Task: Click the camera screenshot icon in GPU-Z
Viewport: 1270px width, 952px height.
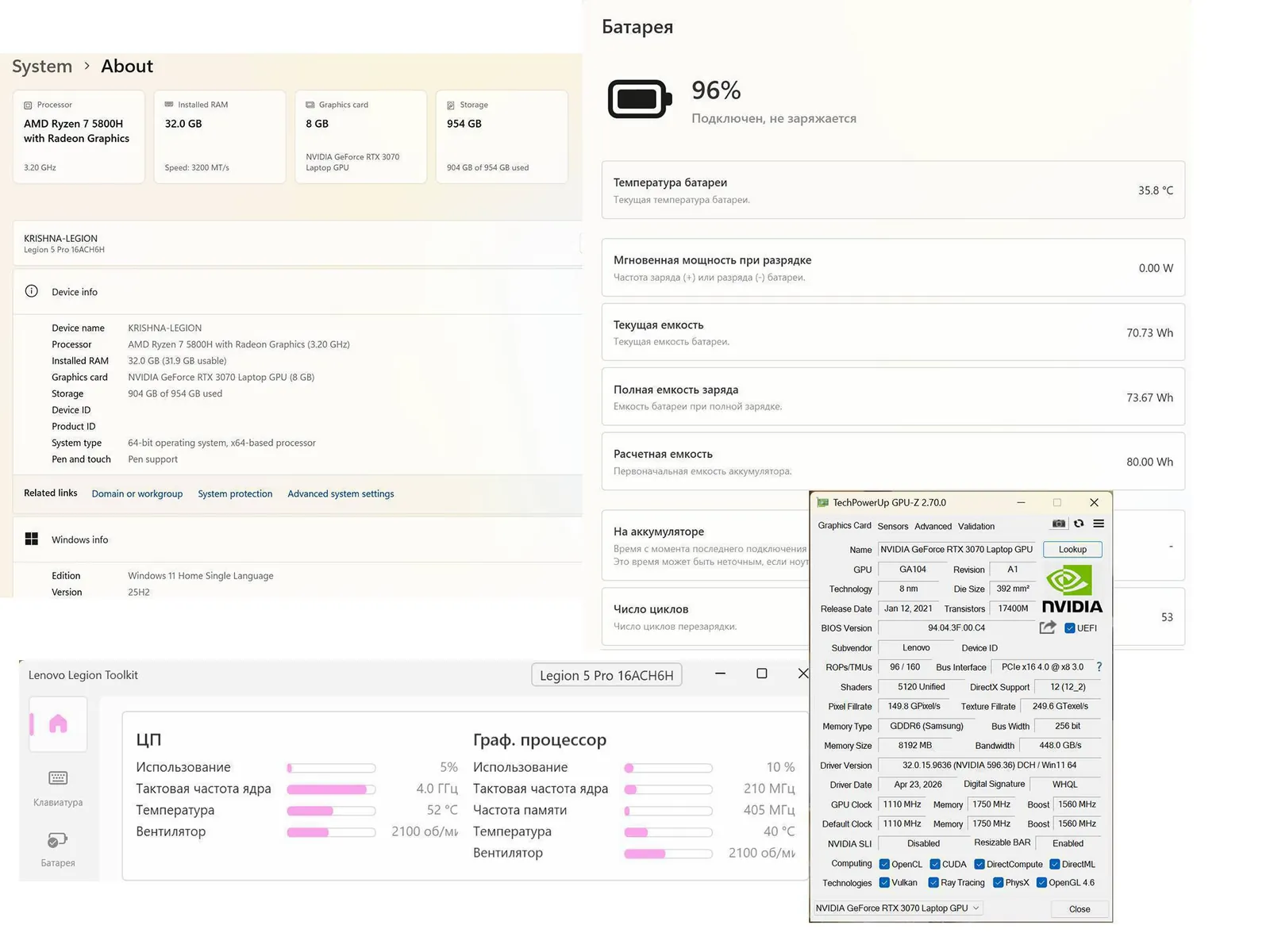Action: [x=1059, y=524]
